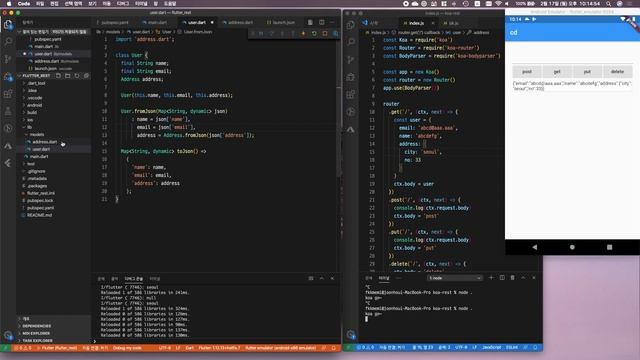Open Explorer view in left VS Code

(x=8, y=25)
